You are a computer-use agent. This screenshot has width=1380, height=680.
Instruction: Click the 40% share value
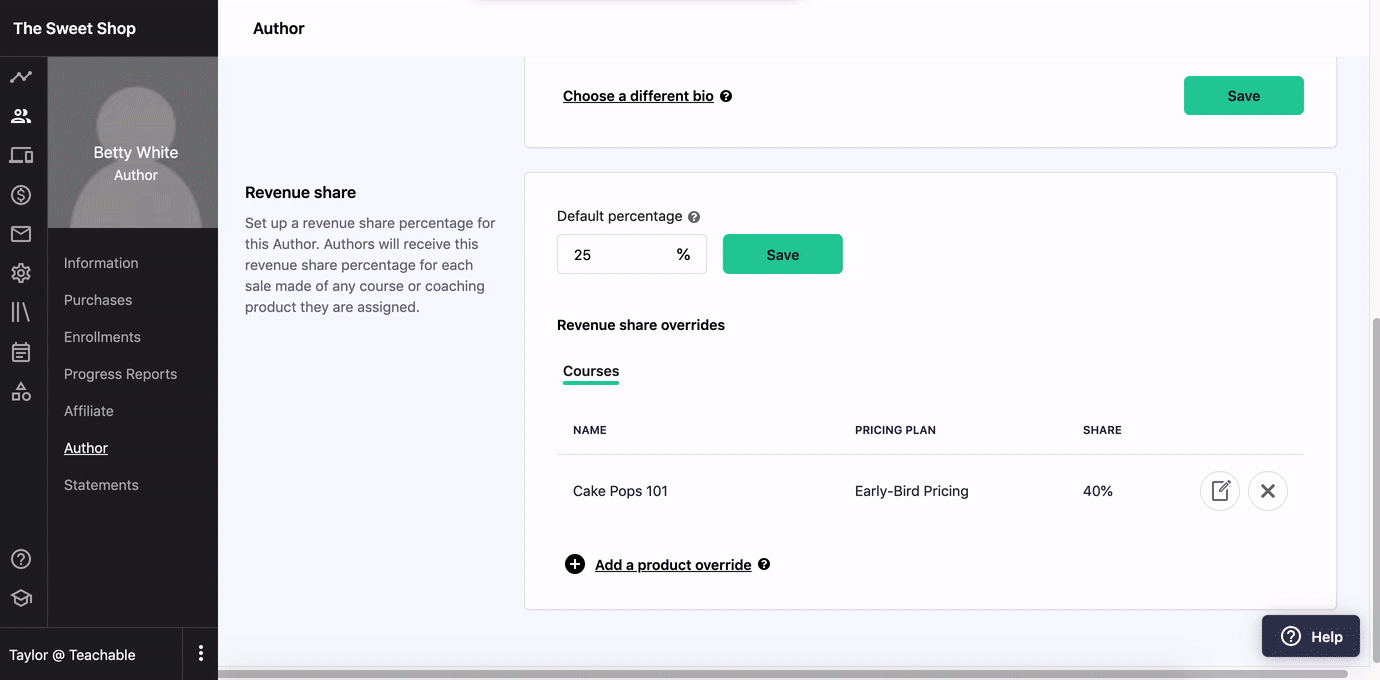(x=1098, y=491)
